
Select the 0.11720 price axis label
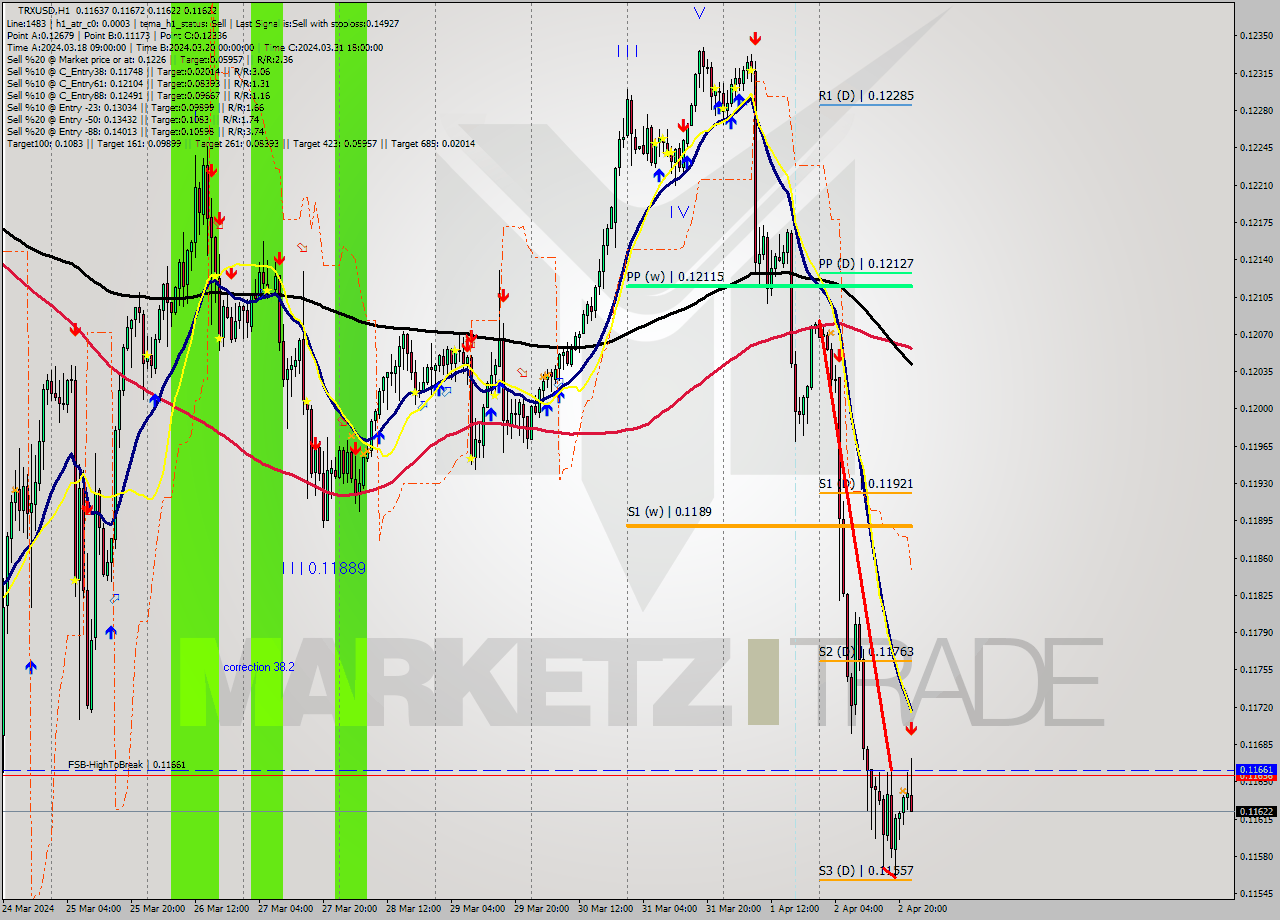1256,707
